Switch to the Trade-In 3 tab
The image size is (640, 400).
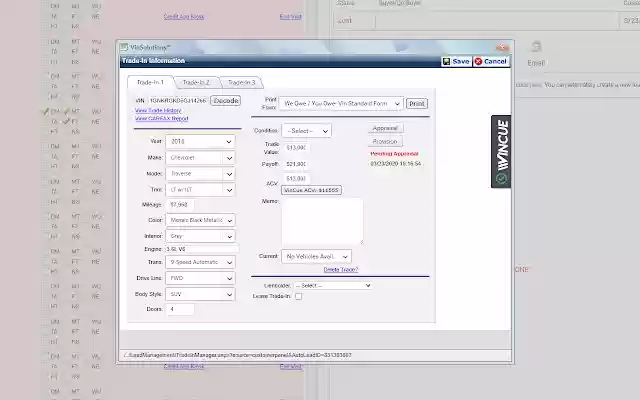(x=242, y=82)
